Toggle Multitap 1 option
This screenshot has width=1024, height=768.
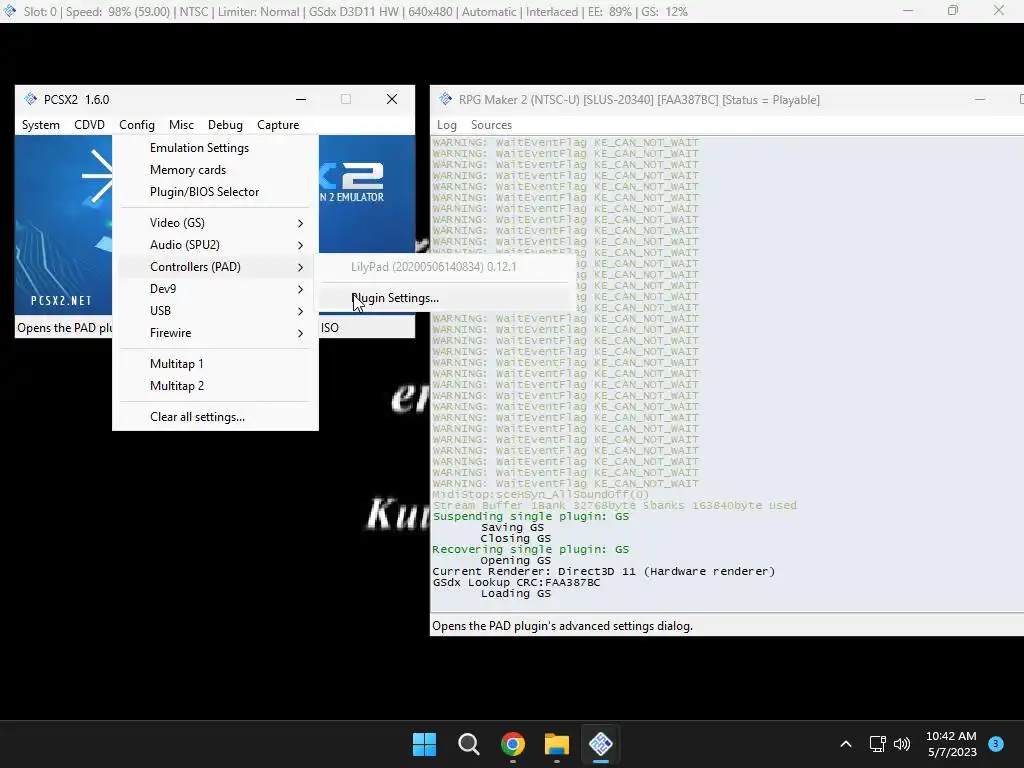coord(216,364)
